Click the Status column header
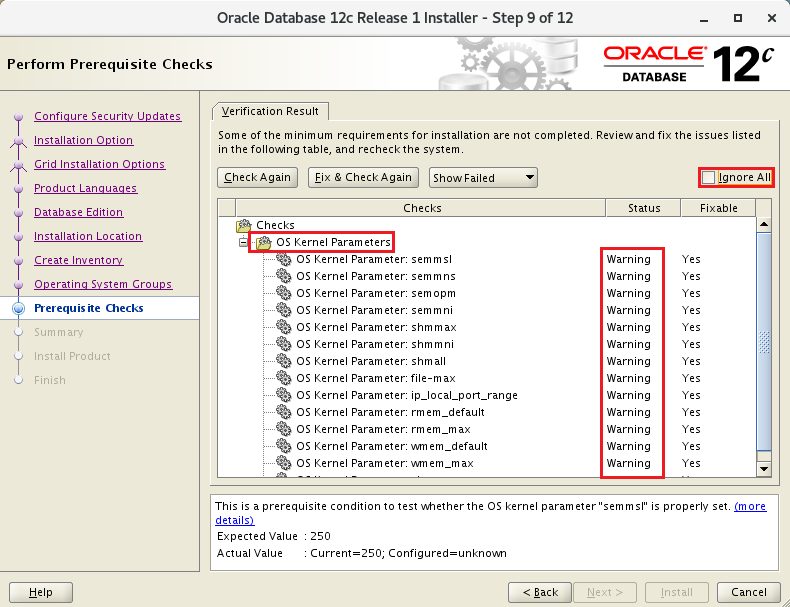 point(643,208)
